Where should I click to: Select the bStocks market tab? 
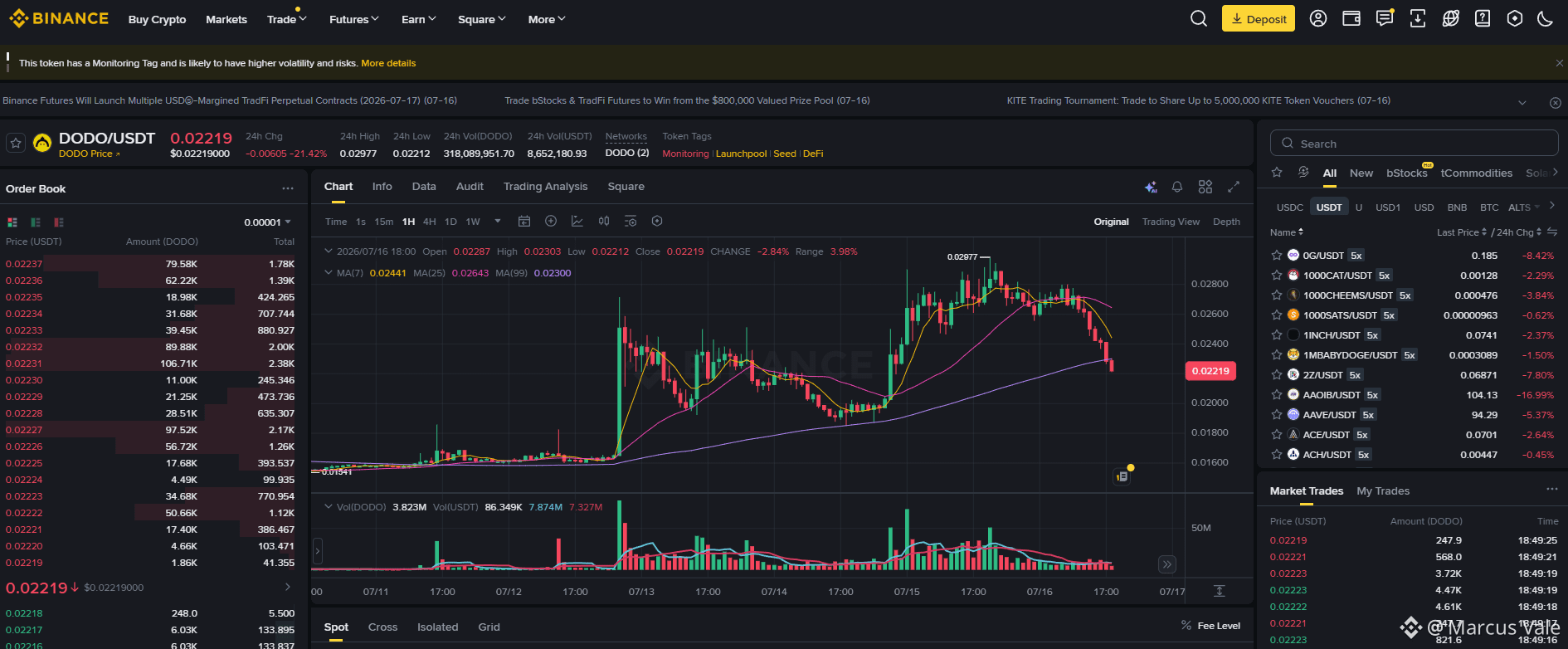[x=1407, y=173]
